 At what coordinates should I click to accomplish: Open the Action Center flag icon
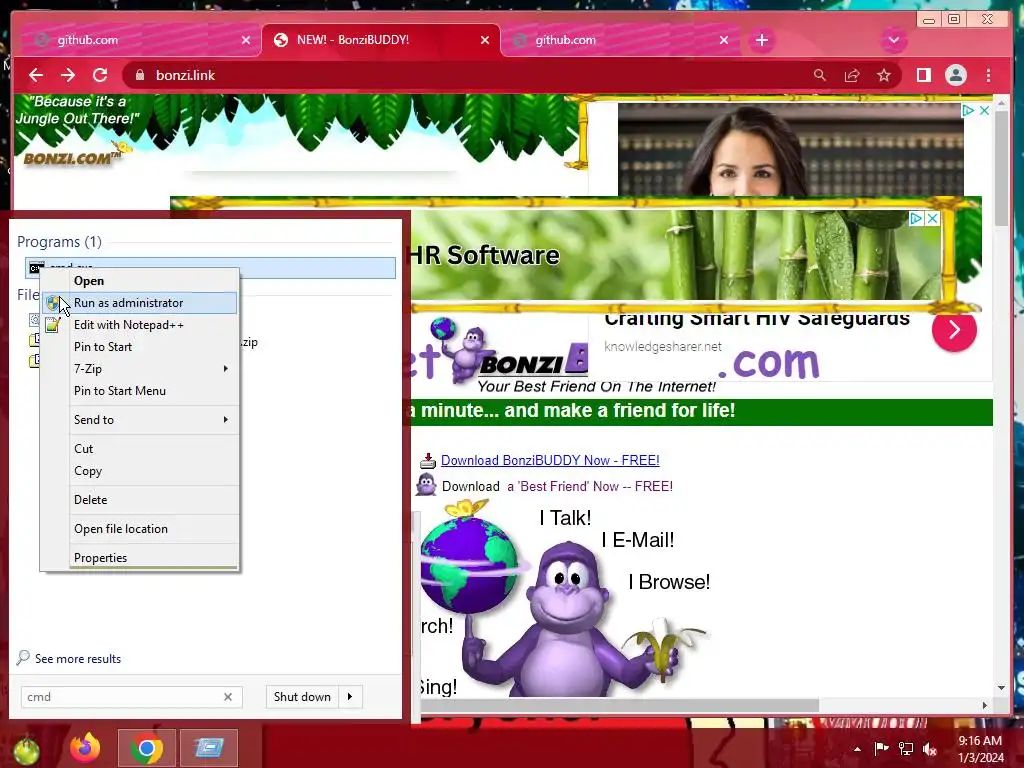click(881, 749)
